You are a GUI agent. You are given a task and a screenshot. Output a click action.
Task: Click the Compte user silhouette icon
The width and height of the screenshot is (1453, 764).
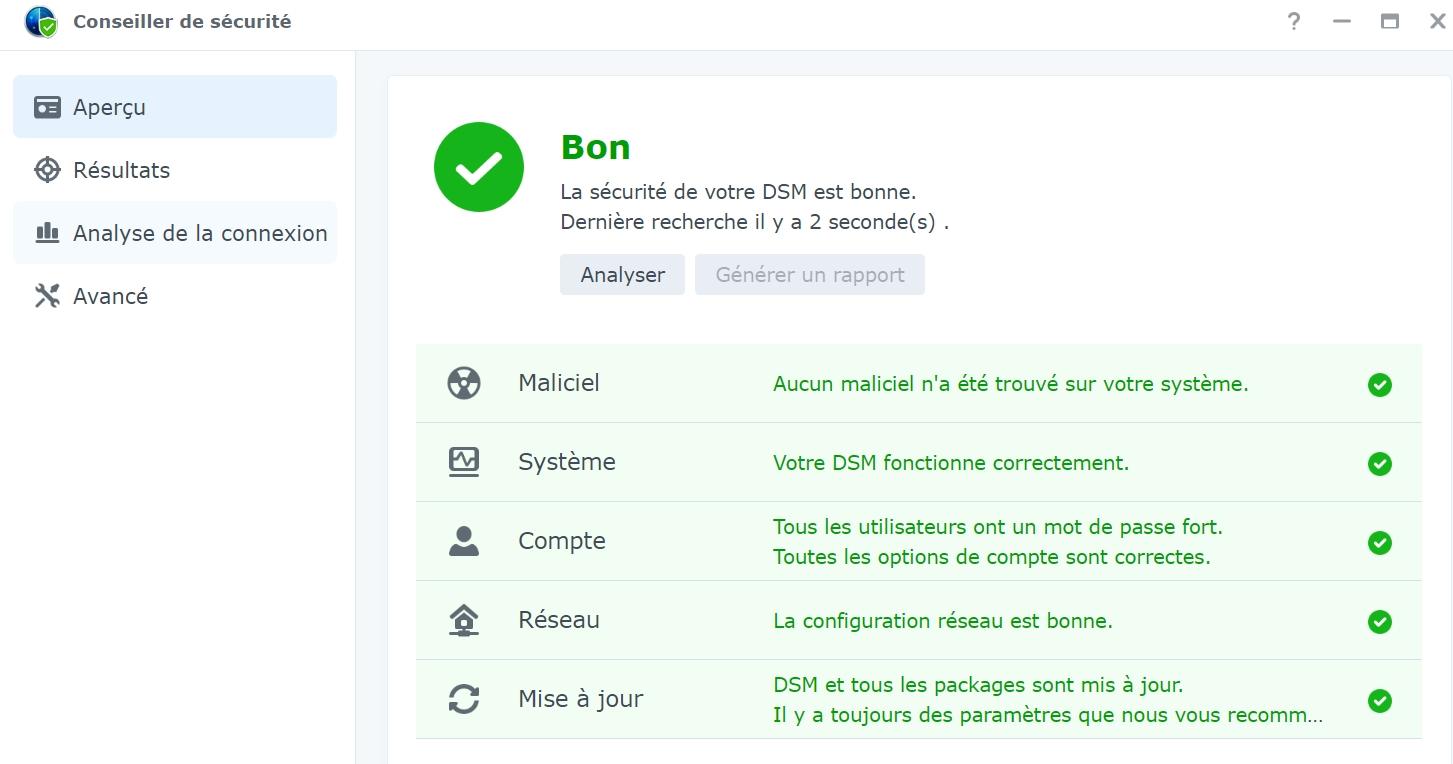[464, 541]
